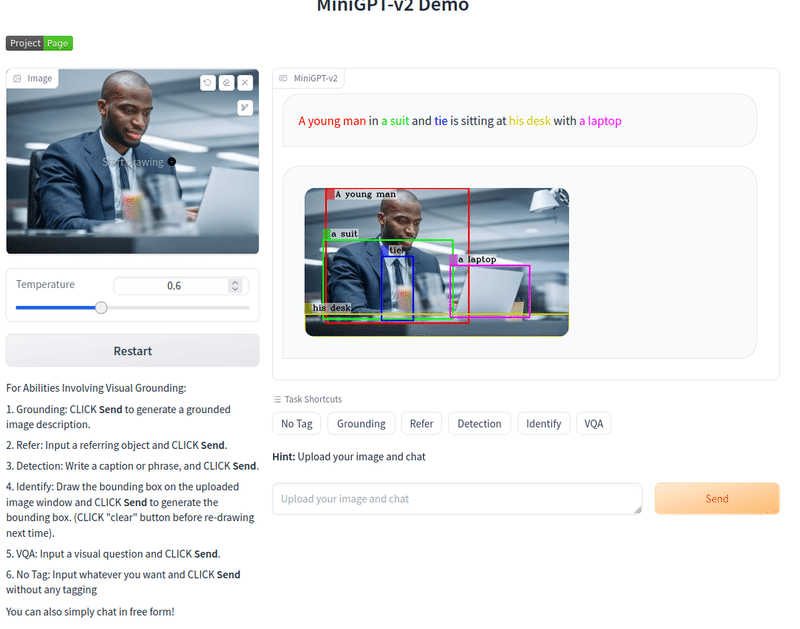Screen dimensions: 800x629
Task: Click the 'a suit' box label in result image
Action: [344, 234]
